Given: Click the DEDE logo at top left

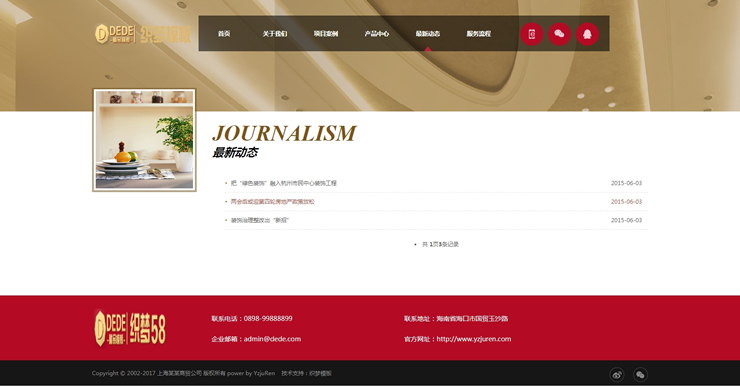Looking at the screenshot, I should point(143,34).
